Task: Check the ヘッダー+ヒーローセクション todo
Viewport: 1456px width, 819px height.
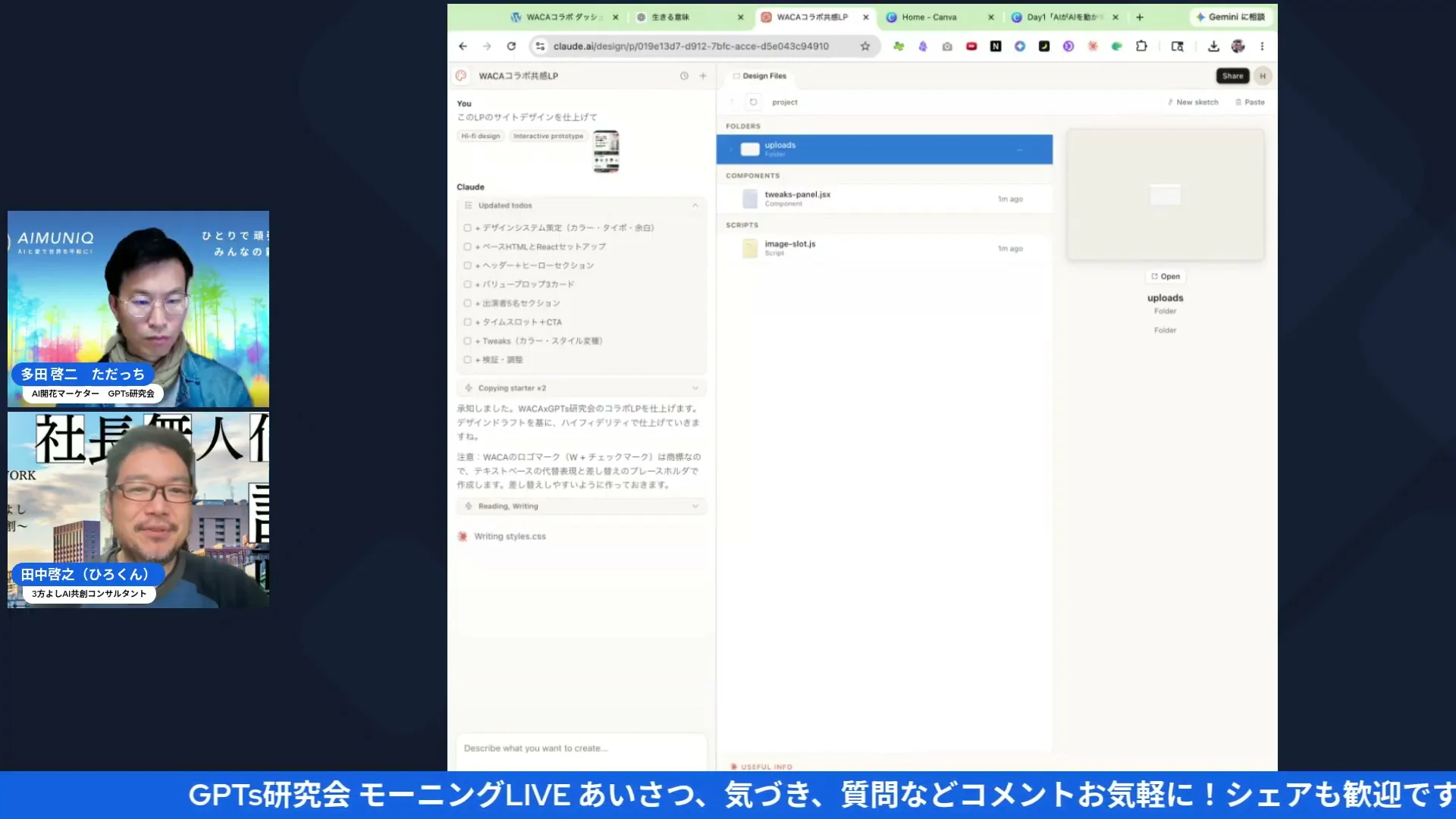Action: coord(468,265)
